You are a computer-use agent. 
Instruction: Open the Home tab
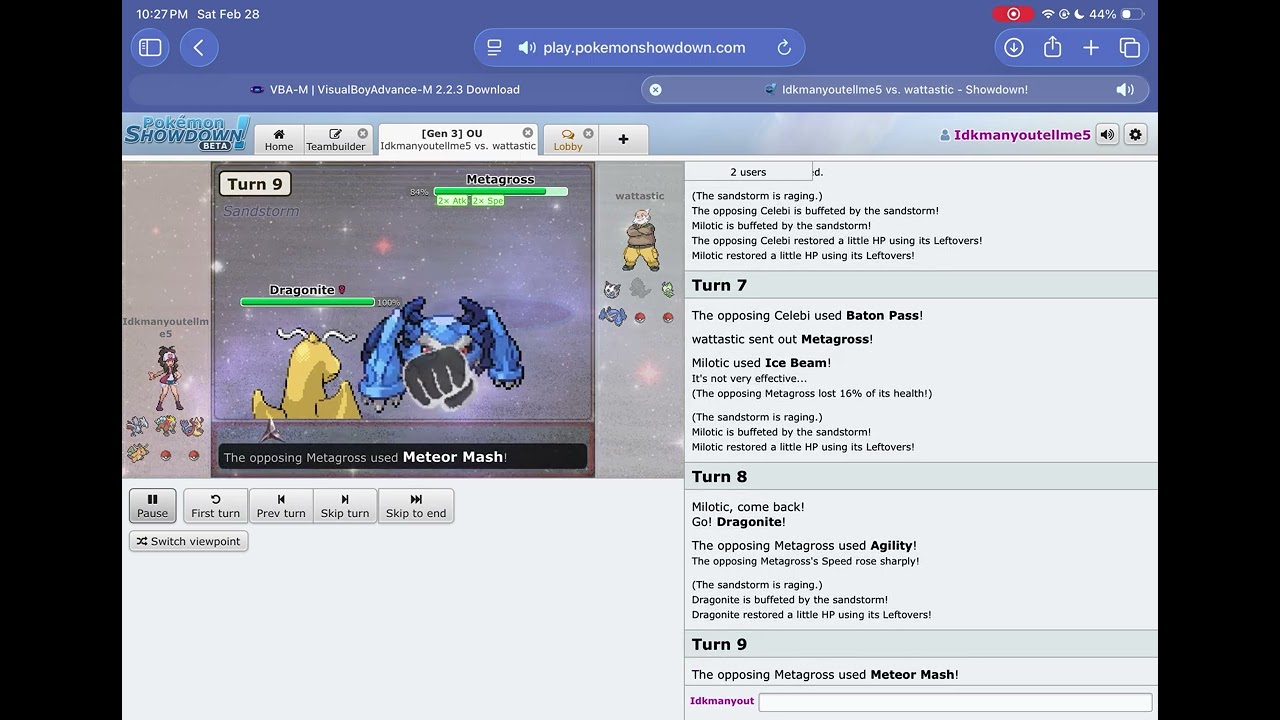279,140
